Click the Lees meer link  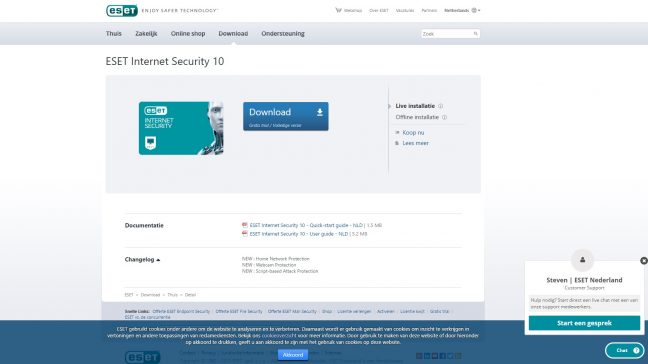click(415, 143)
